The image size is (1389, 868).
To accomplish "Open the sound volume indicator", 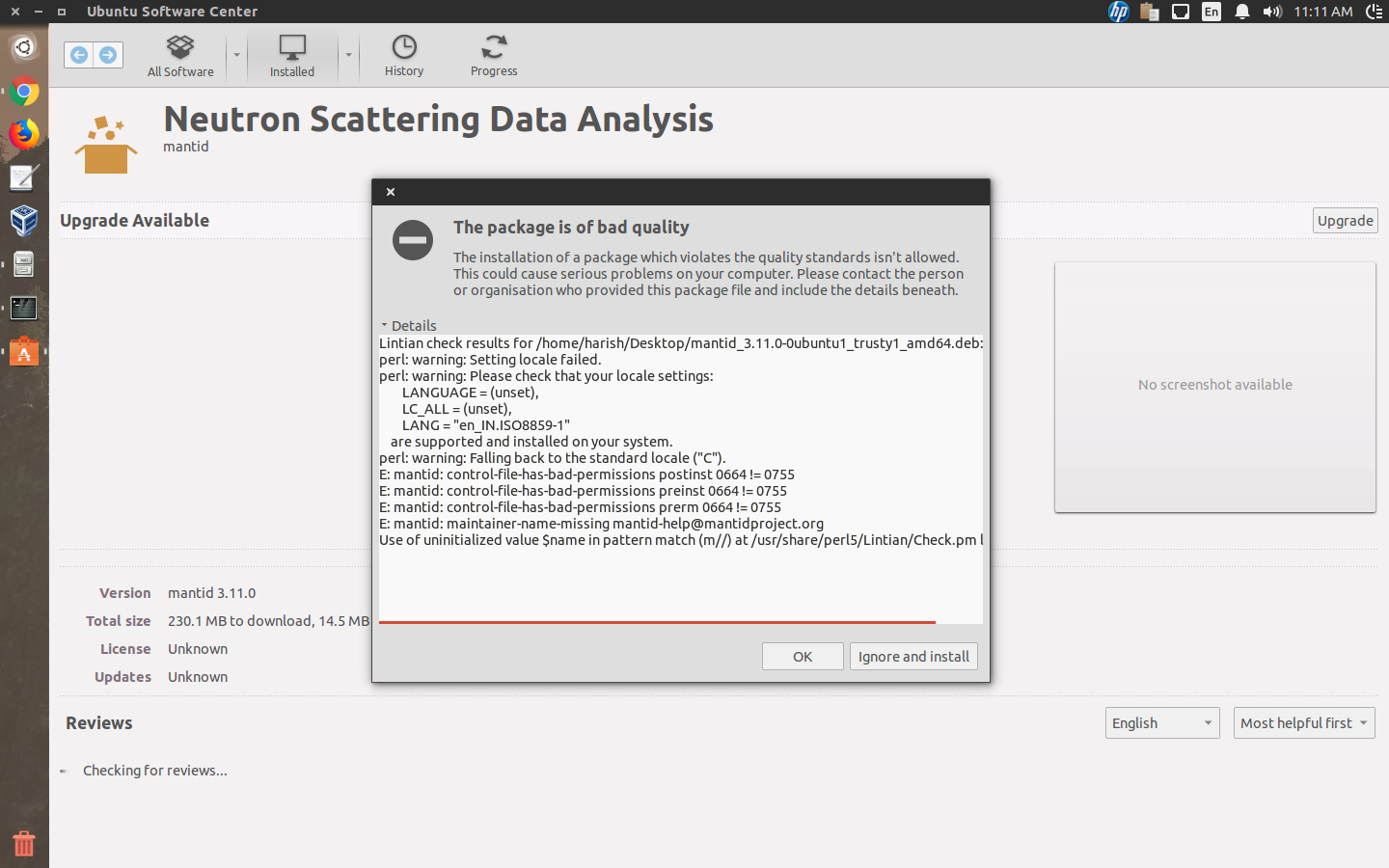I will pyautogui.click(x=1272, y=12).
